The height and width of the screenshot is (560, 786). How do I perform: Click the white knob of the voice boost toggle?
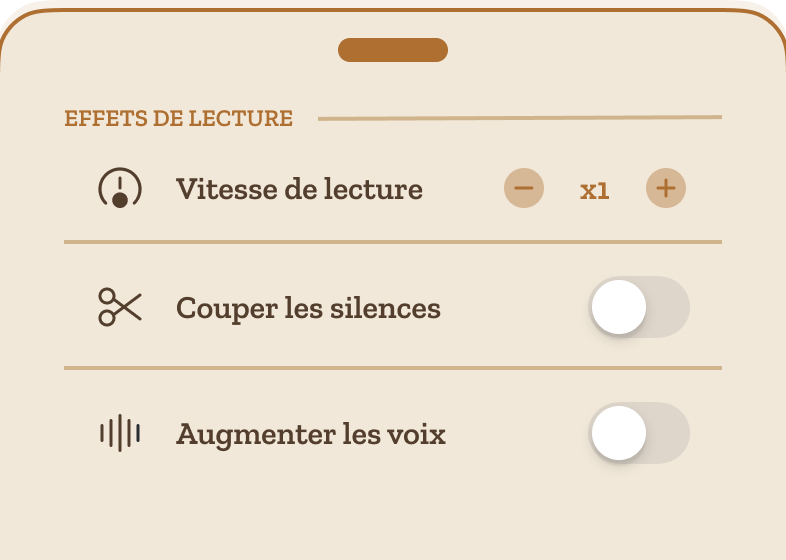click(x=619, y=433)
